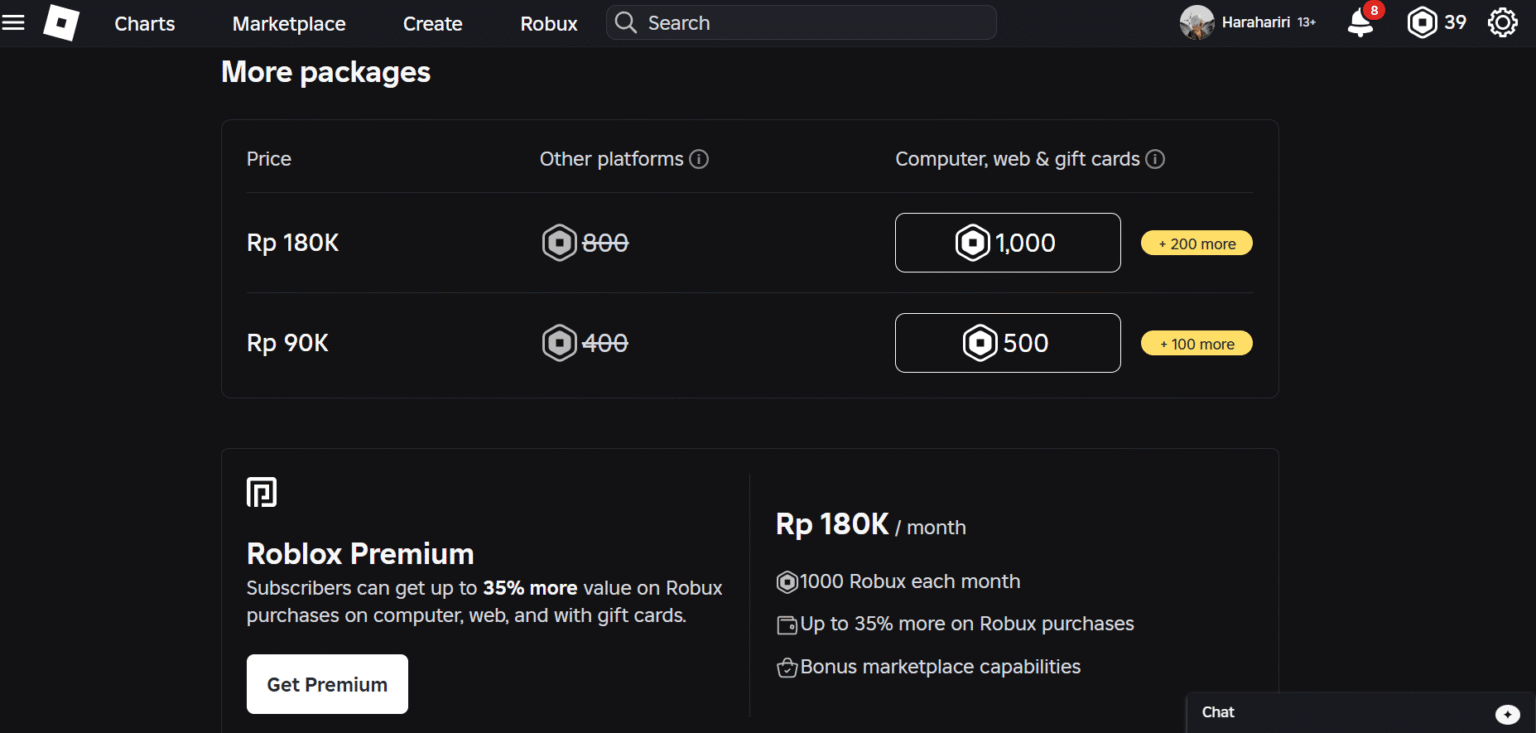Image resolution: width=1536 pixels, height=733 pixels.
Task: Click the bag icon next to Bonus marketplace capabilities
Action: (787, 667)
